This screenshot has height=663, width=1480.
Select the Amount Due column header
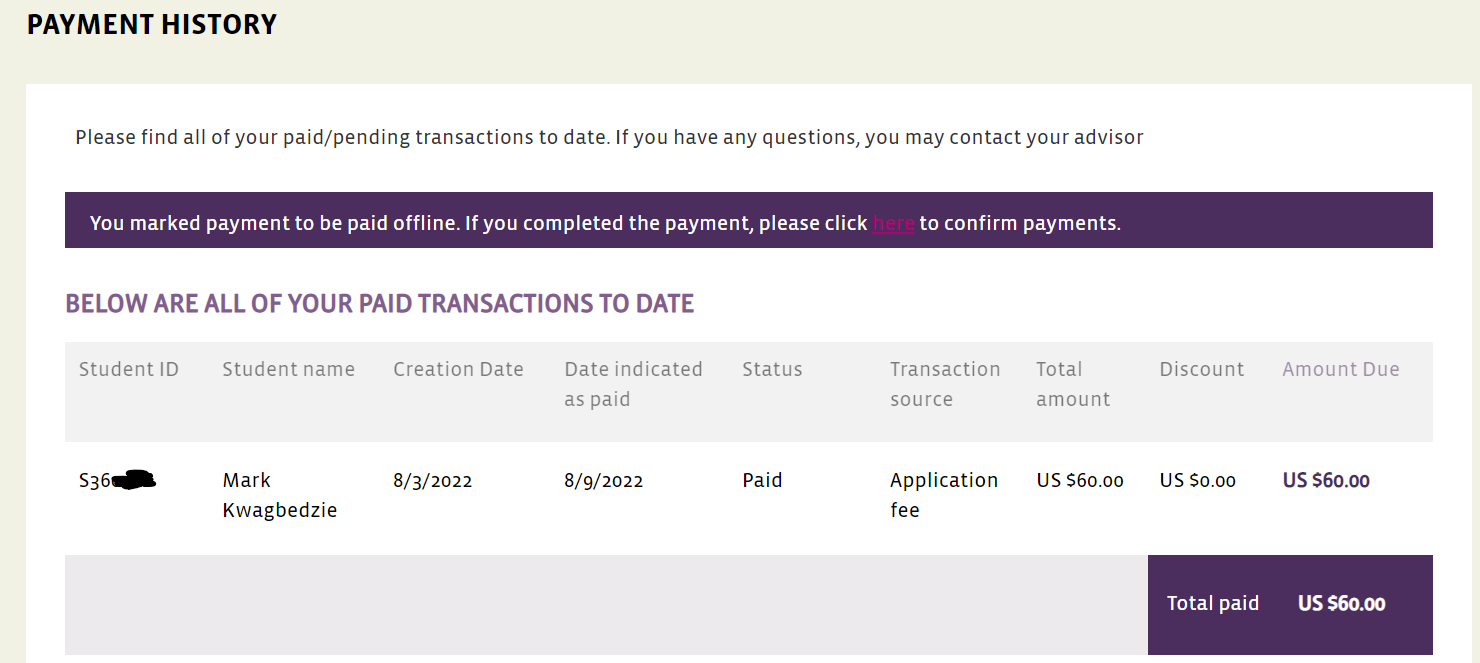[x=1341, y=369]
